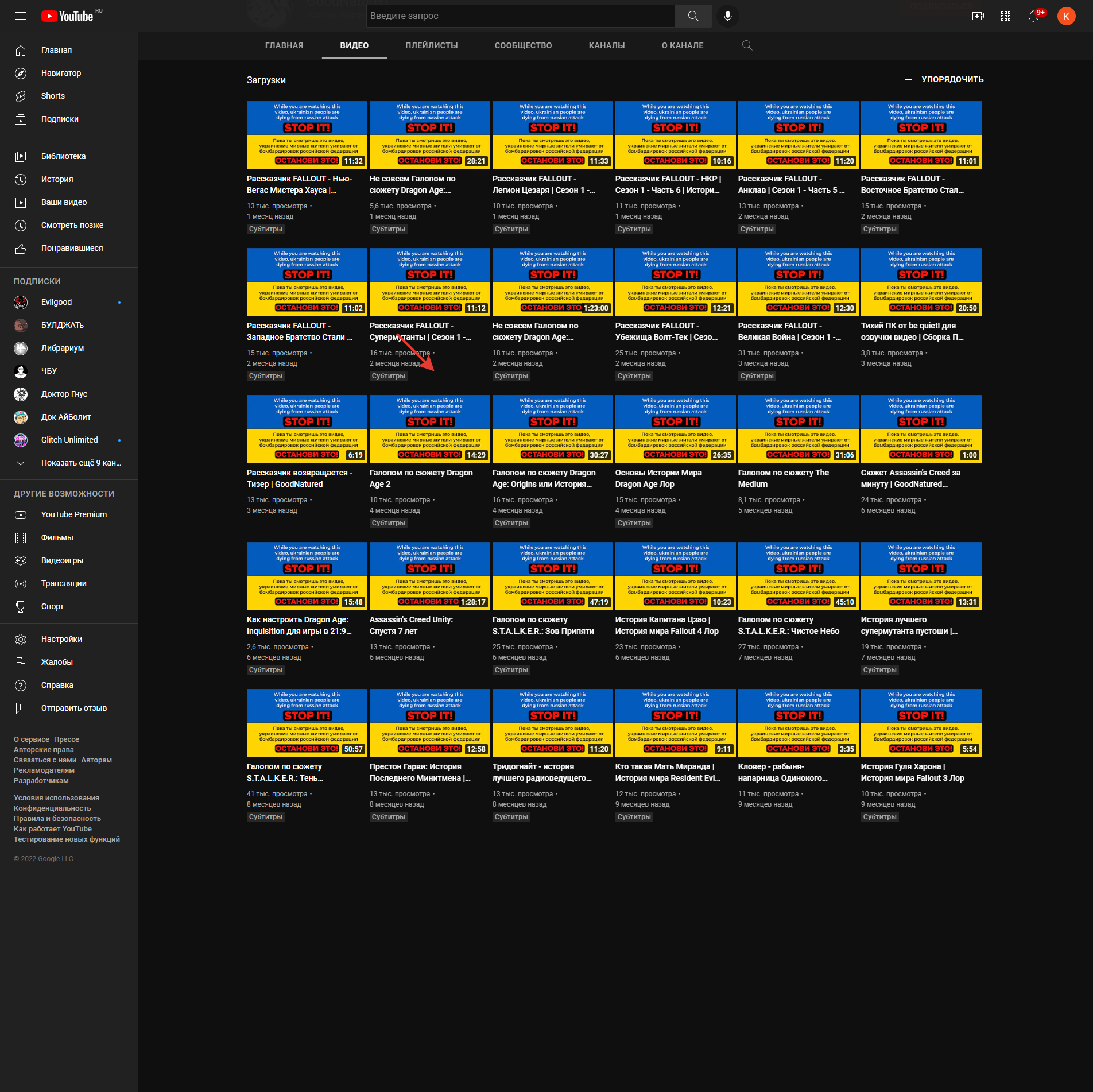The image size is (1093, 1092).
Task: Activate voice search microphone
Action: click(727, 16)
